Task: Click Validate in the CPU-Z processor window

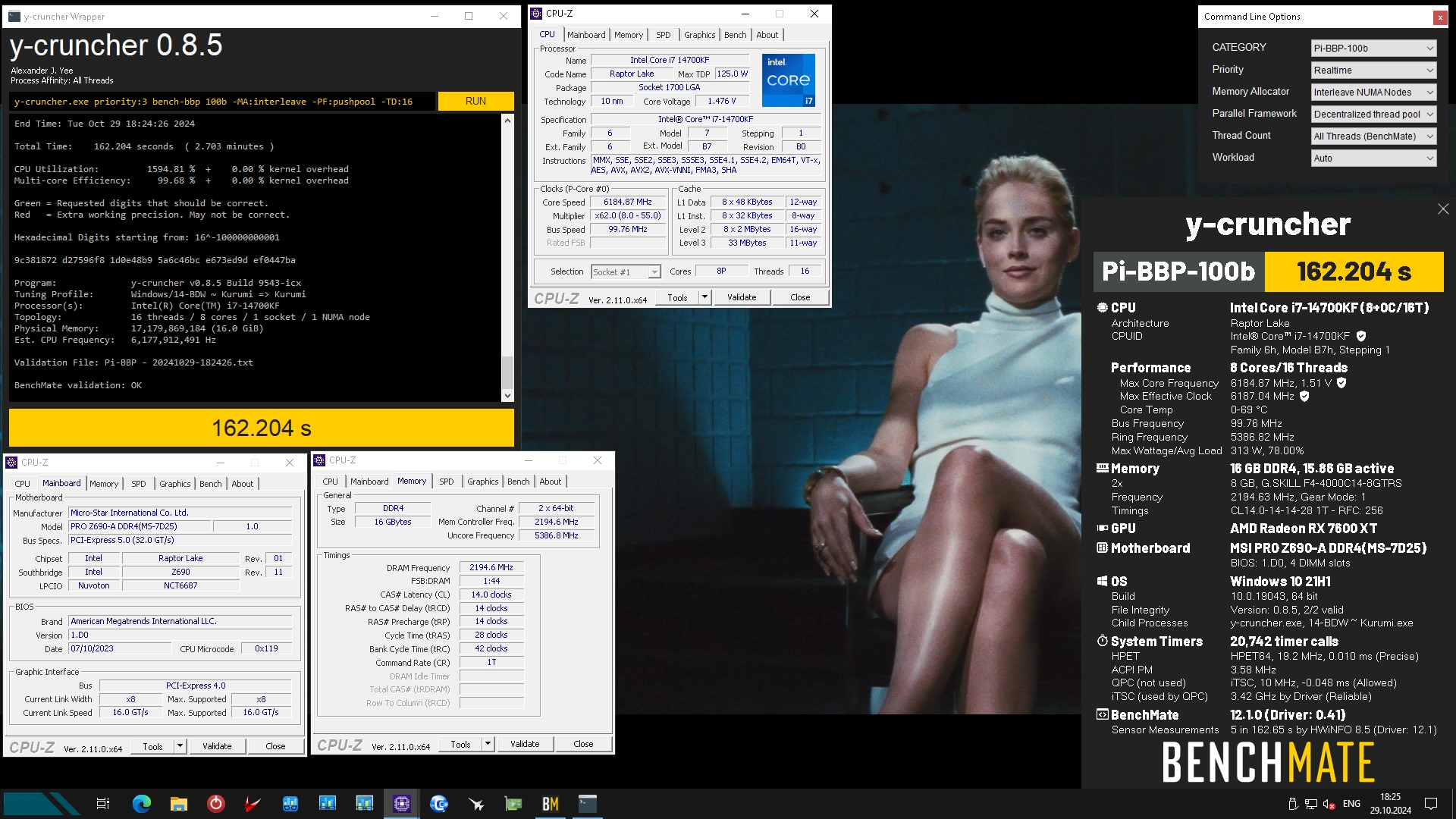Action: 742,297
